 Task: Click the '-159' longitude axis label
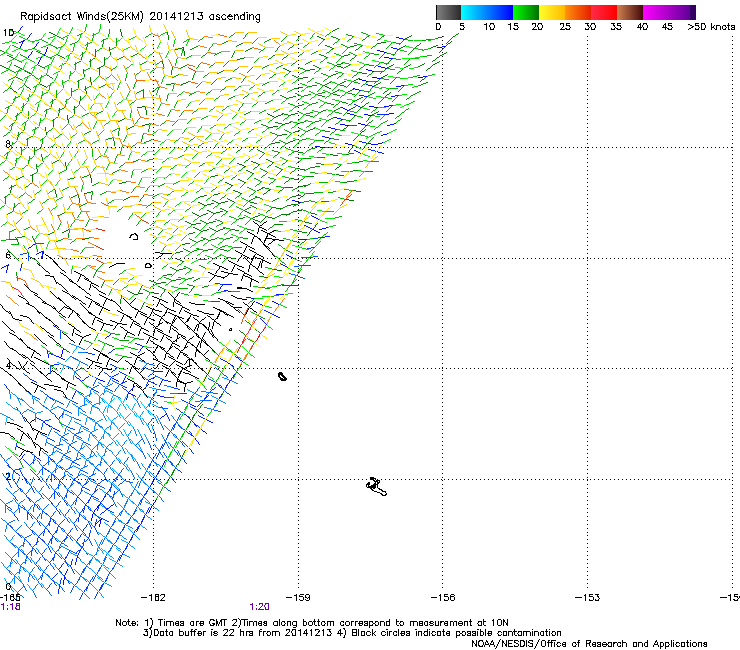click(x=298, y=598)
